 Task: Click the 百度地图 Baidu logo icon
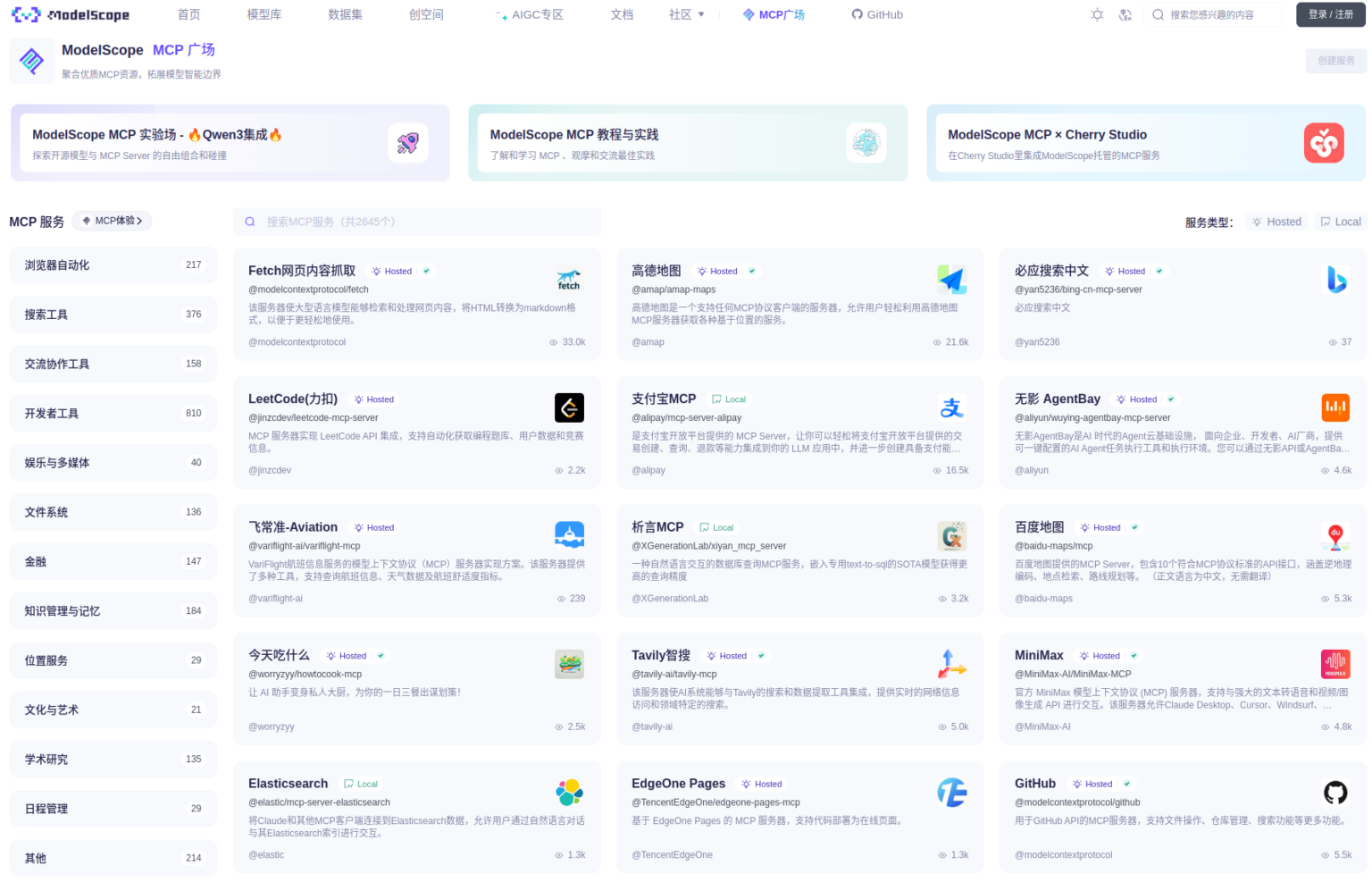(x=1335, y=535)
